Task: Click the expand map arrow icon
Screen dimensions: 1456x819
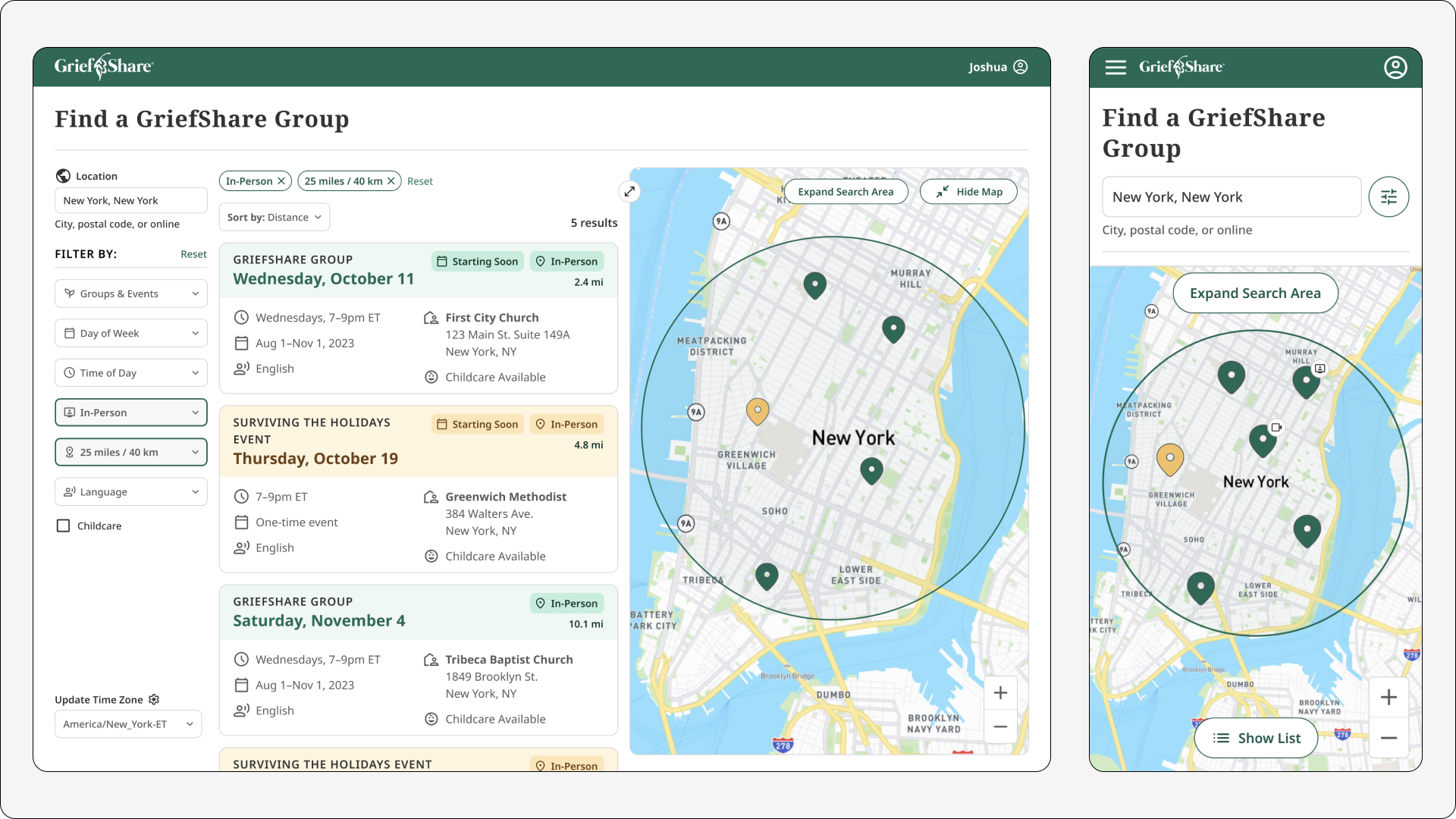Action: 629,191
